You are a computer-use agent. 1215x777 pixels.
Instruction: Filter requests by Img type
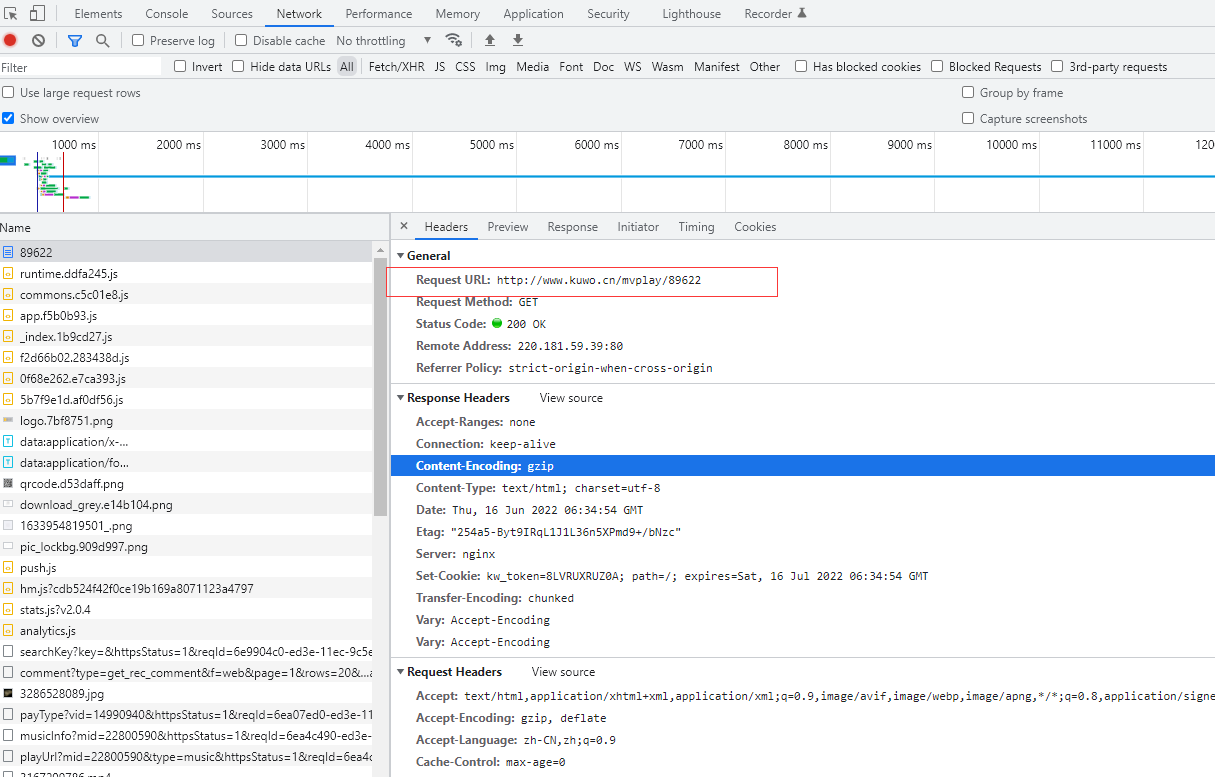tap(495, 67)
